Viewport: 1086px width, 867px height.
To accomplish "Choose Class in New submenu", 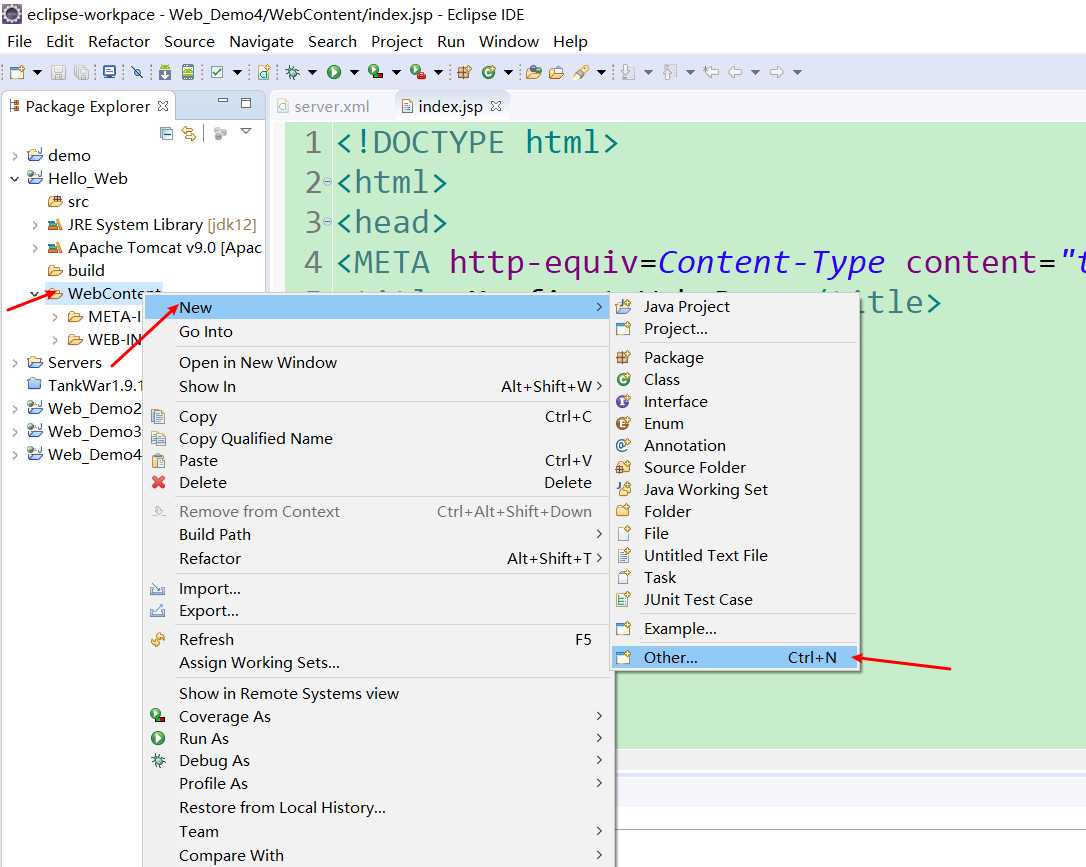I will pyautogui.click(x=735, y=379).
